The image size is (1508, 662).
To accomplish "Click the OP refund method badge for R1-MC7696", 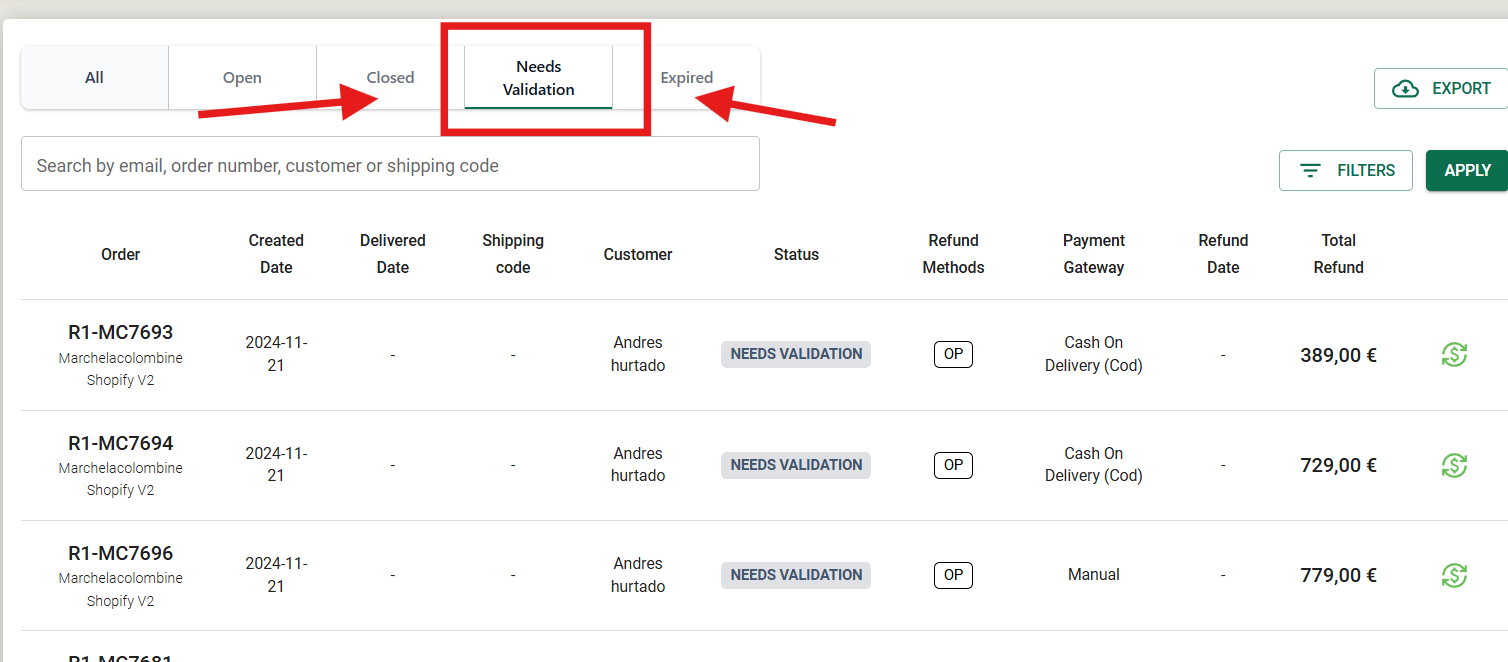I will point(953,575).
